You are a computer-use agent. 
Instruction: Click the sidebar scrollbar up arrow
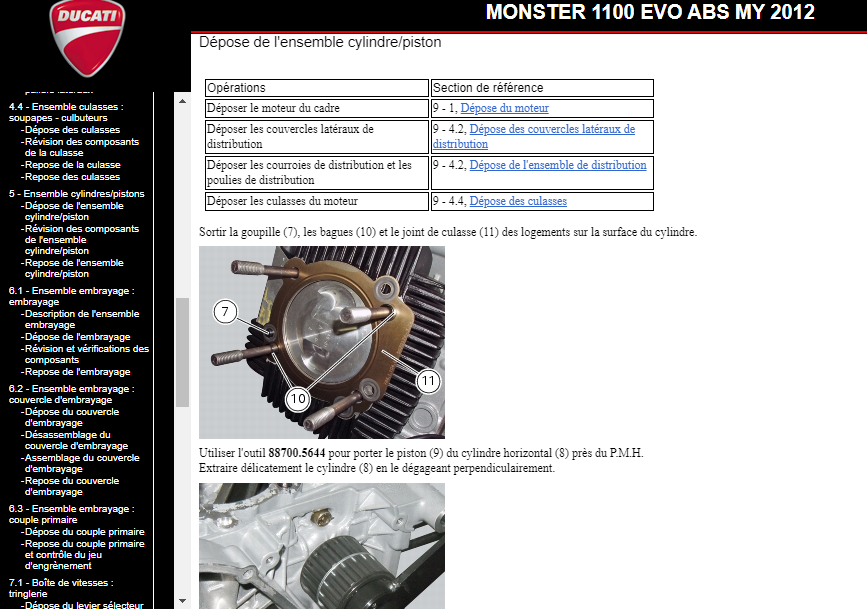[182, 100]
